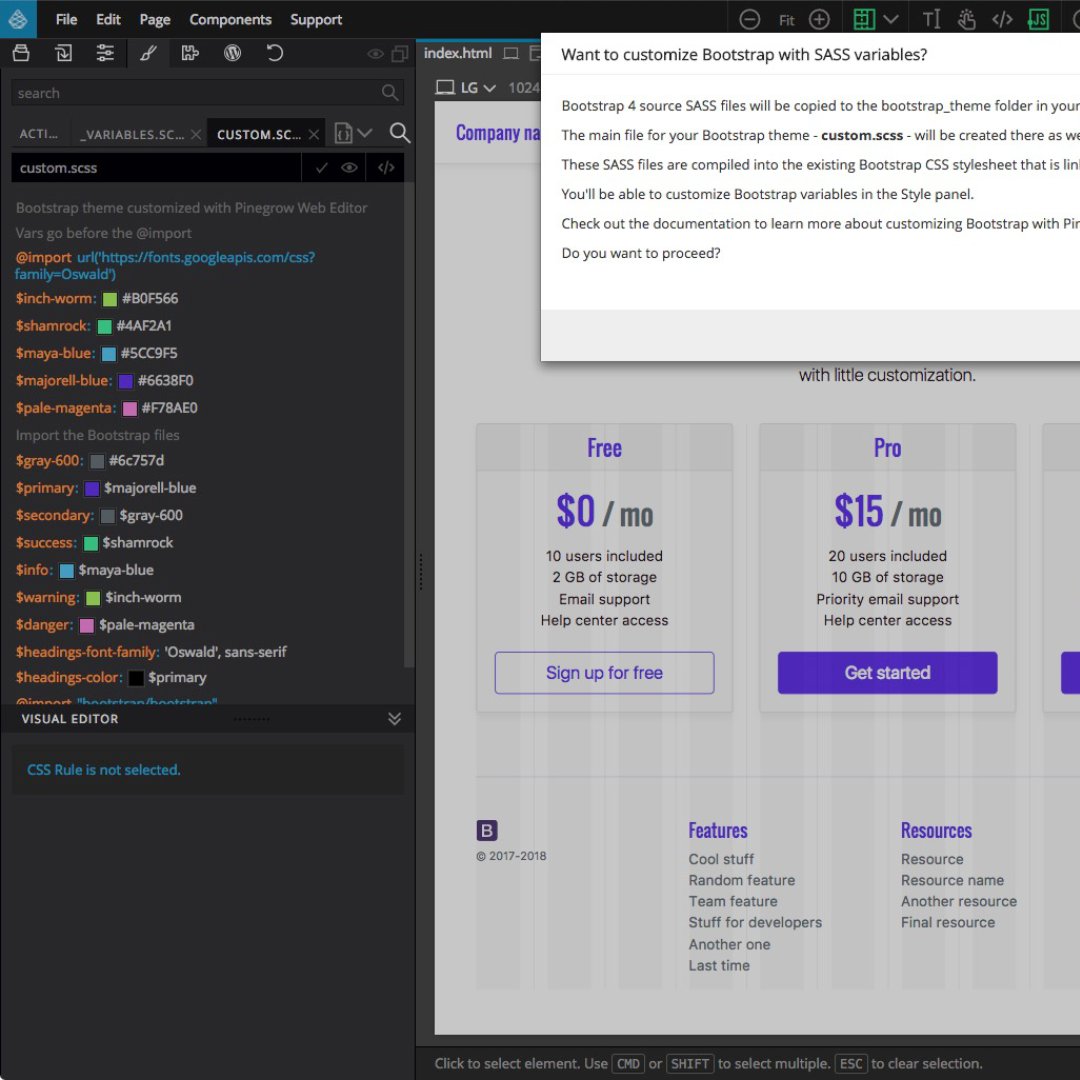Screen dimensions: 1080x1080
Task: Open the project folder panel icon
Action: (21, 53)
